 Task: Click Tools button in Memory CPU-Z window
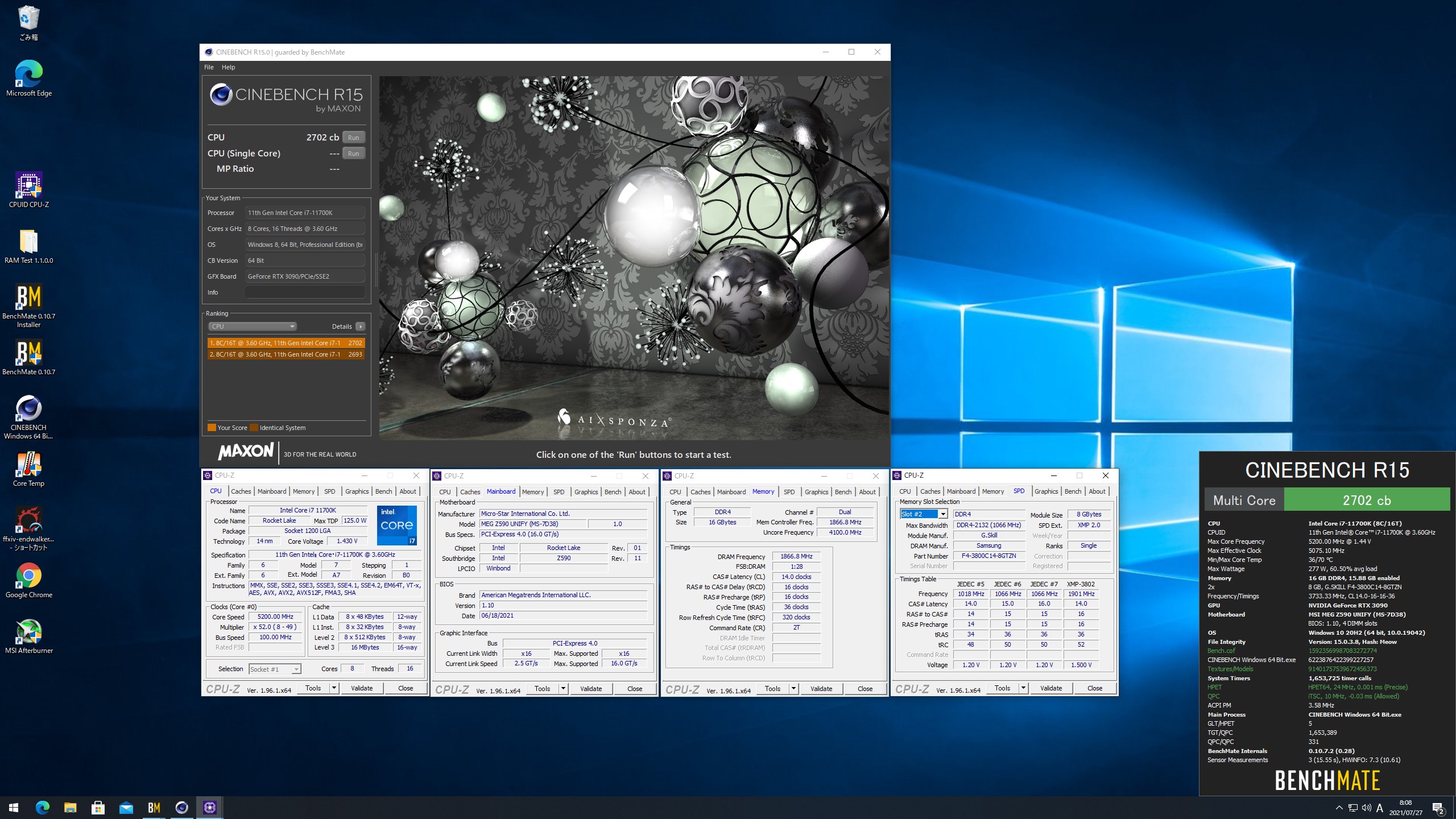(x=772, y=689)
